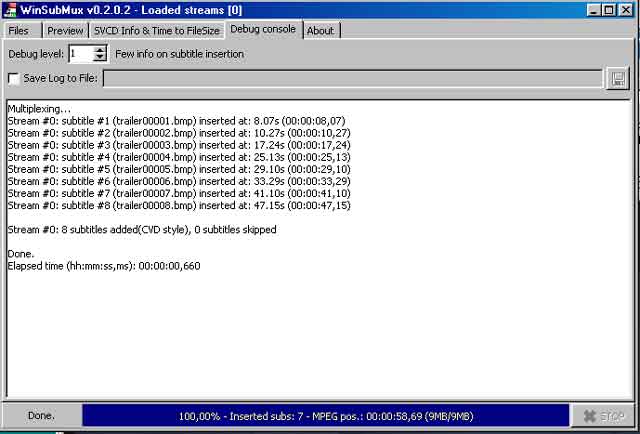Click log line for subtitle #1 trailer00001.bmp

[176, 121]
